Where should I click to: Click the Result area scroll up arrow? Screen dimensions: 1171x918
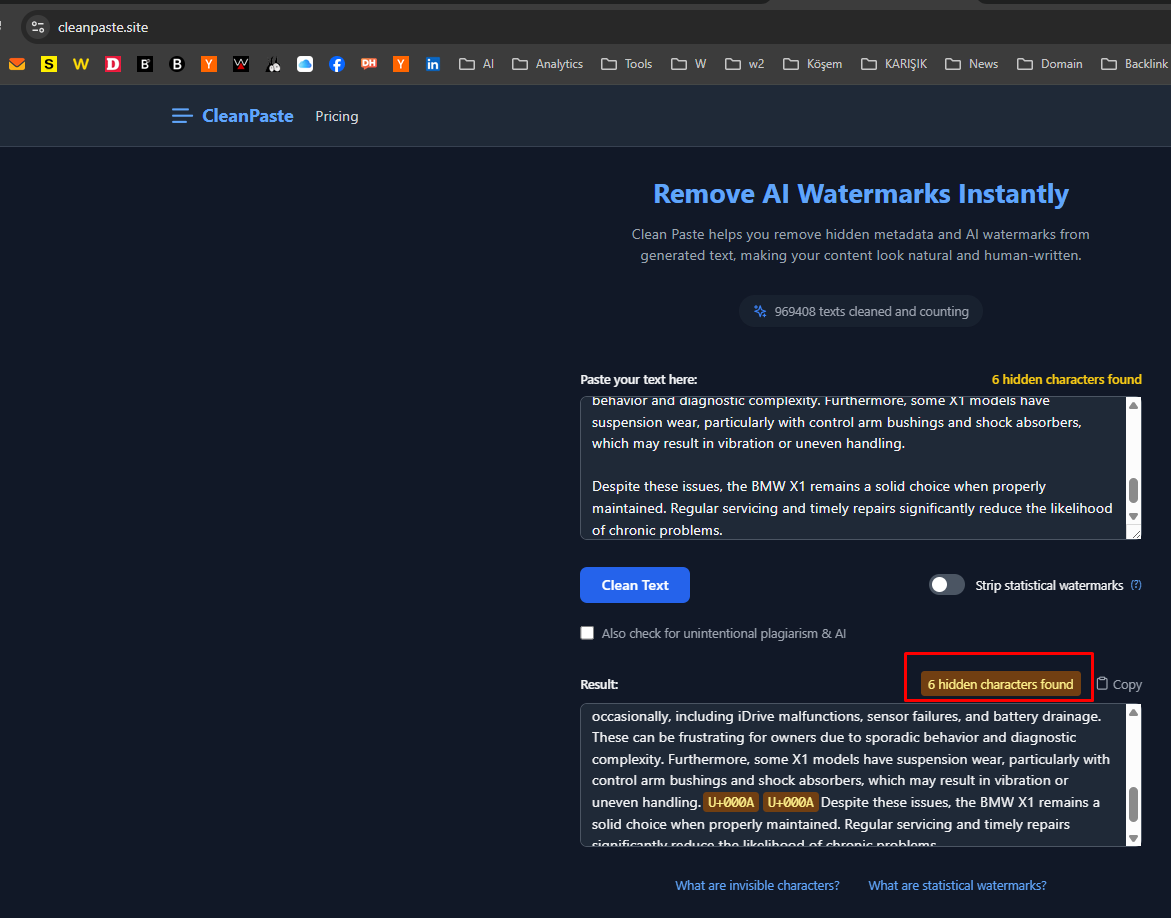[x=1133, y=712]
